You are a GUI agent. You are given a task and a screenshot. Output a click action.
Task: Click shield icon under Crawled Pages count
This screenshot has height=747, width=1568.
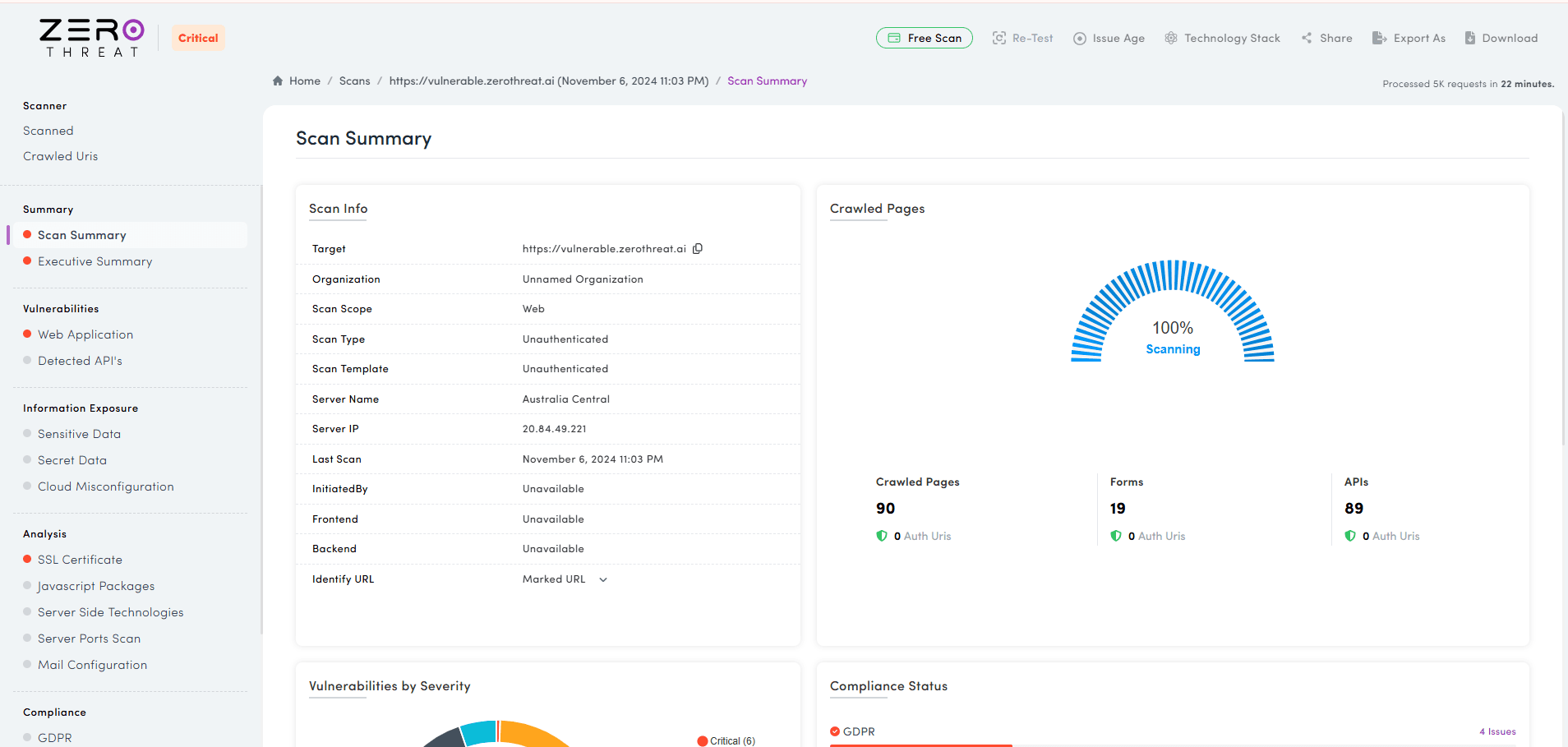click(x=882, y=536)
